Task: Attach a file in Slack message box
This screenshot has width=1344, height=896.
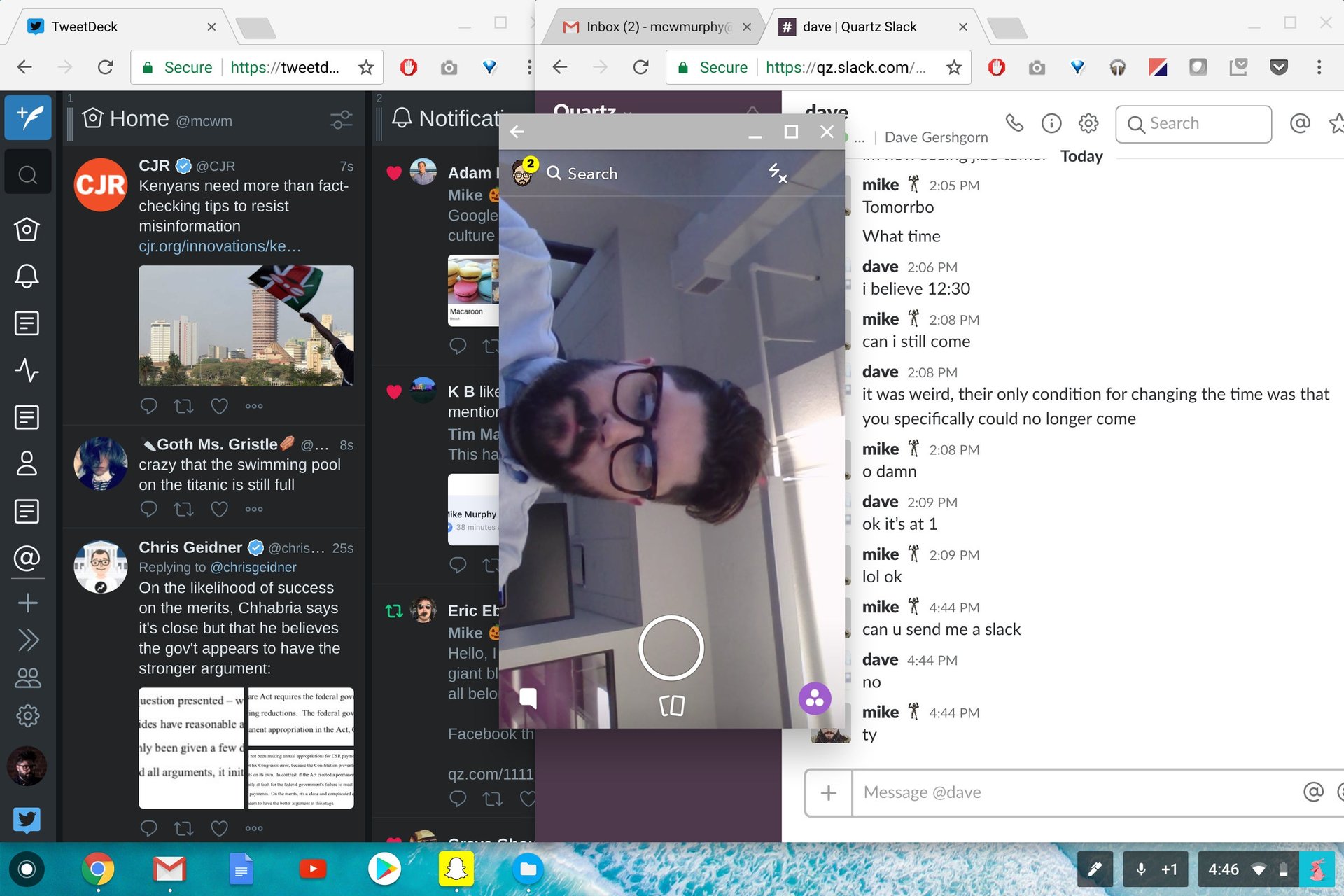Action: point(829,792)
